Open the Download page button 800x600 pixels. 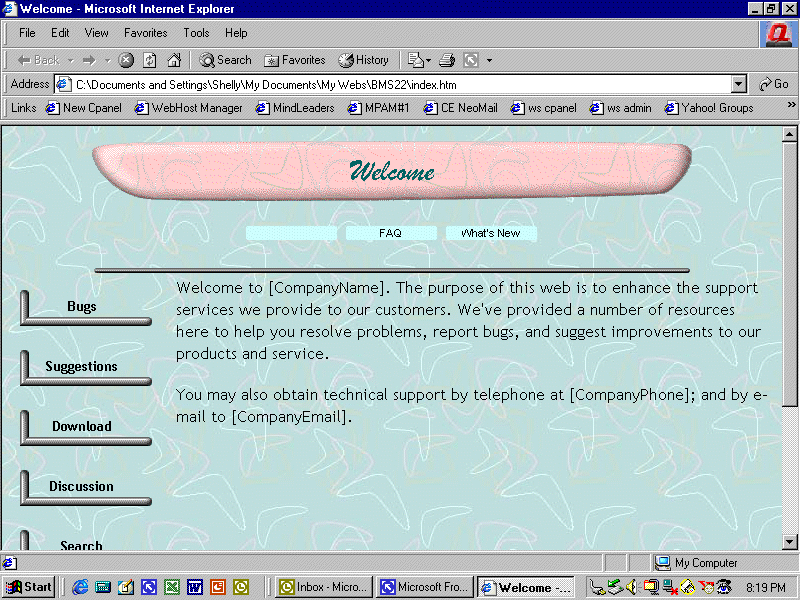click(x=86, y=427)
